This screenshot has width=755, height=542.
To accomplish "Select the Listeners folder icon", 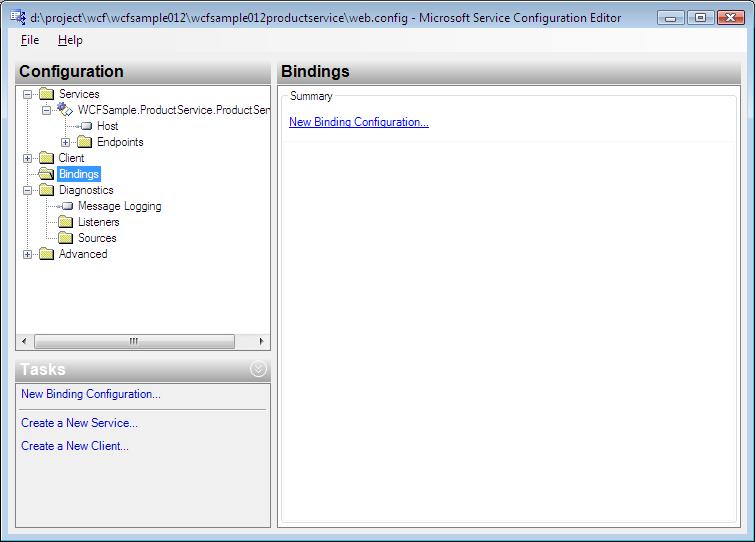I will click(66, 222).
